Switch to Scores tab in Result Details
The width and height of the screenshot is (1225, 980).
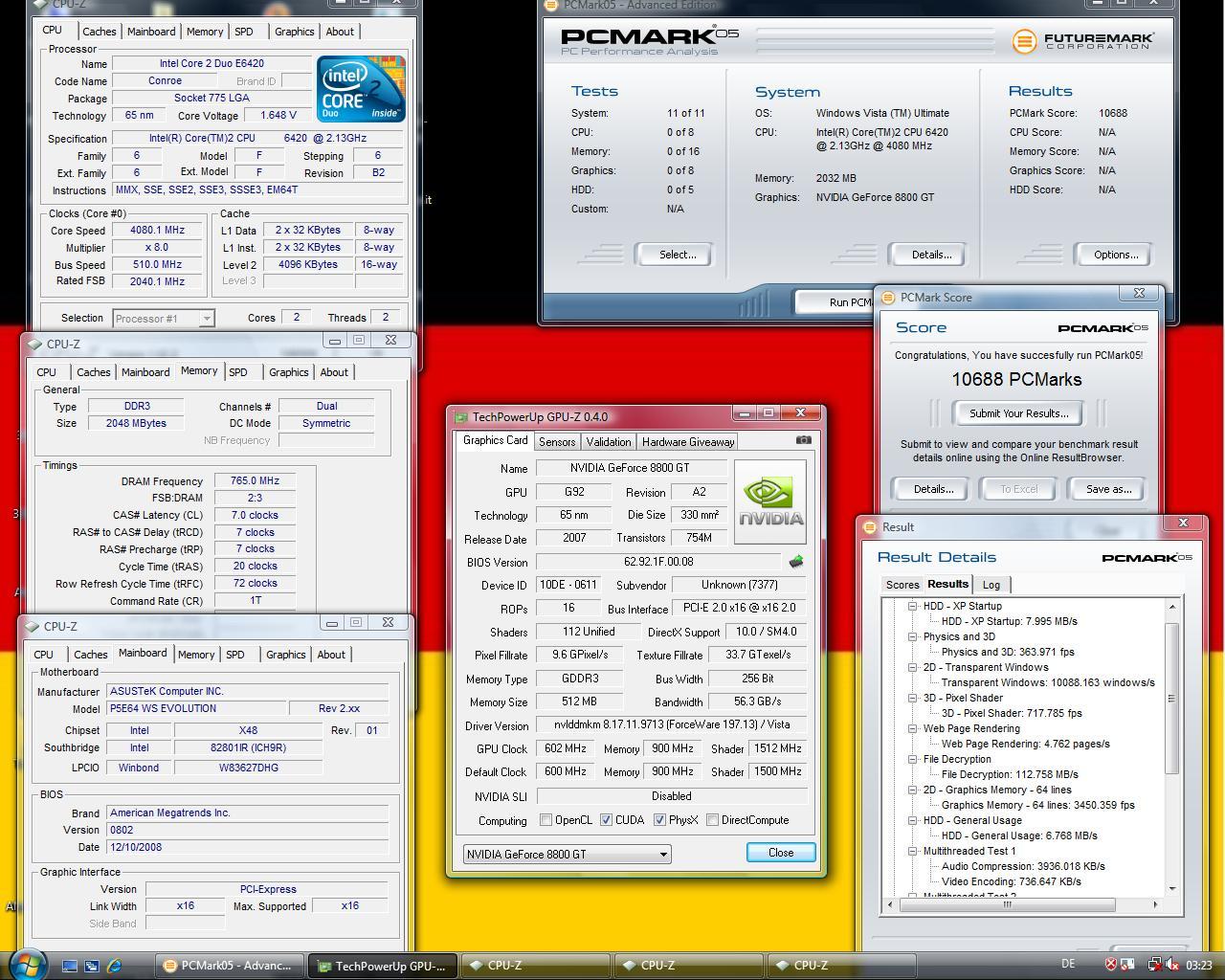coord(902,585)
